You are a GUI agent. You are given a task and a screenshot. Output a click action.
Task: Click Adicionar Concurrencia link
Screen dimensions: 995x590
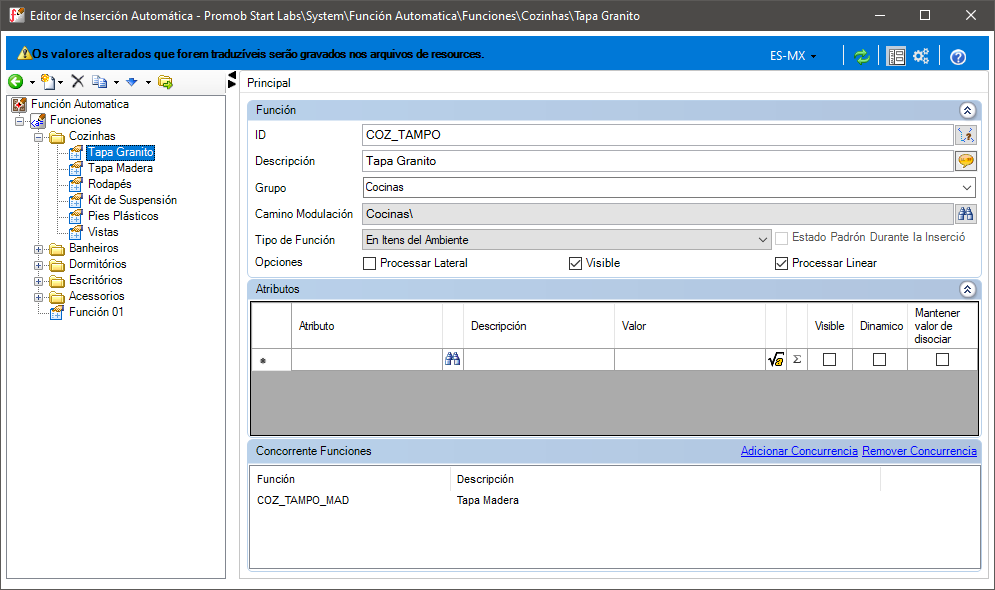799,451
